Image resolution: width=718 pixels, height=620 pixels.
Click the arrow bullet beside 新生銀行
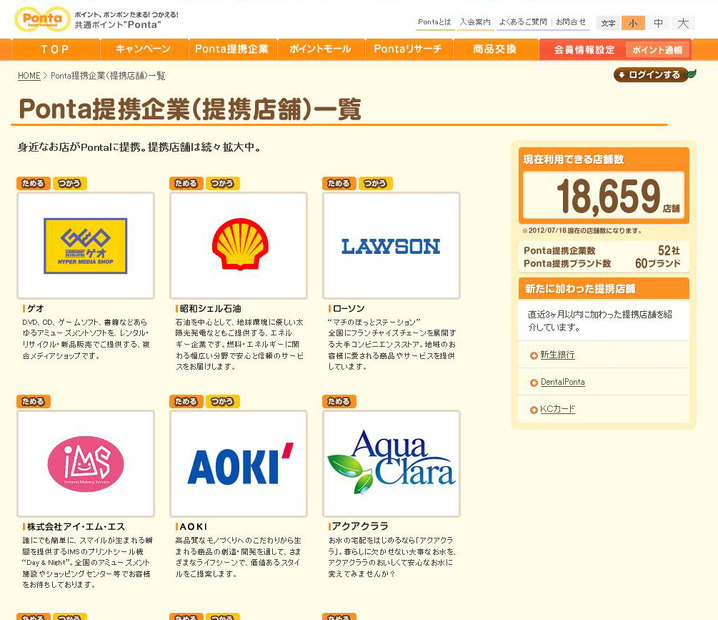coord(533,355)
